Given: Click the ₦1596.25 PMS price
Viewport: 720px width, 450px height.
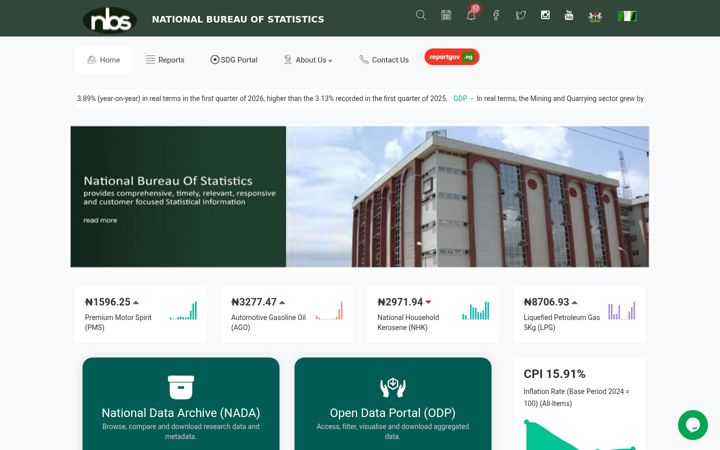Looking at the screenshot, I should click(x=108, y=302).
